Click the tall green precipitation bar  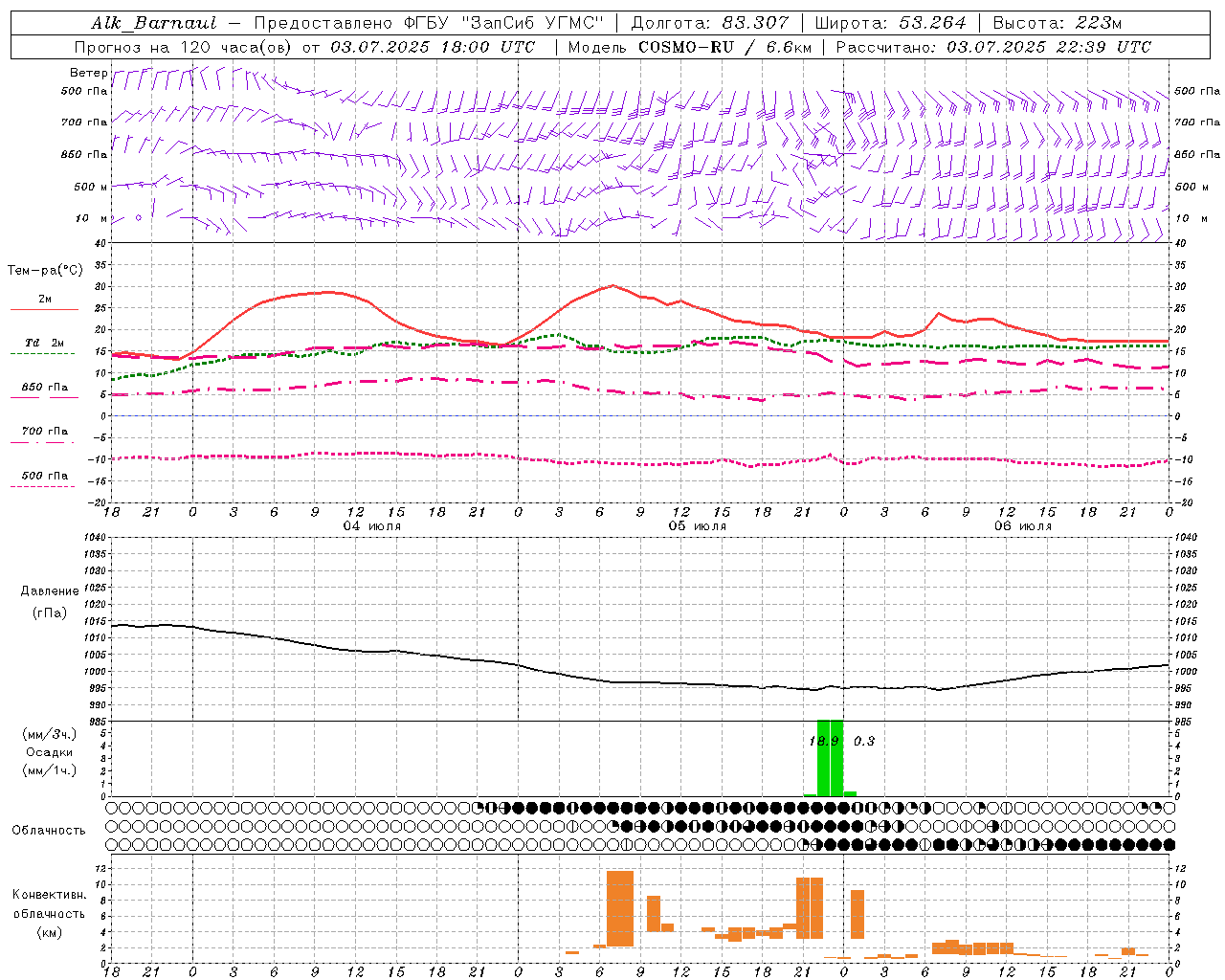click(830, 758)
